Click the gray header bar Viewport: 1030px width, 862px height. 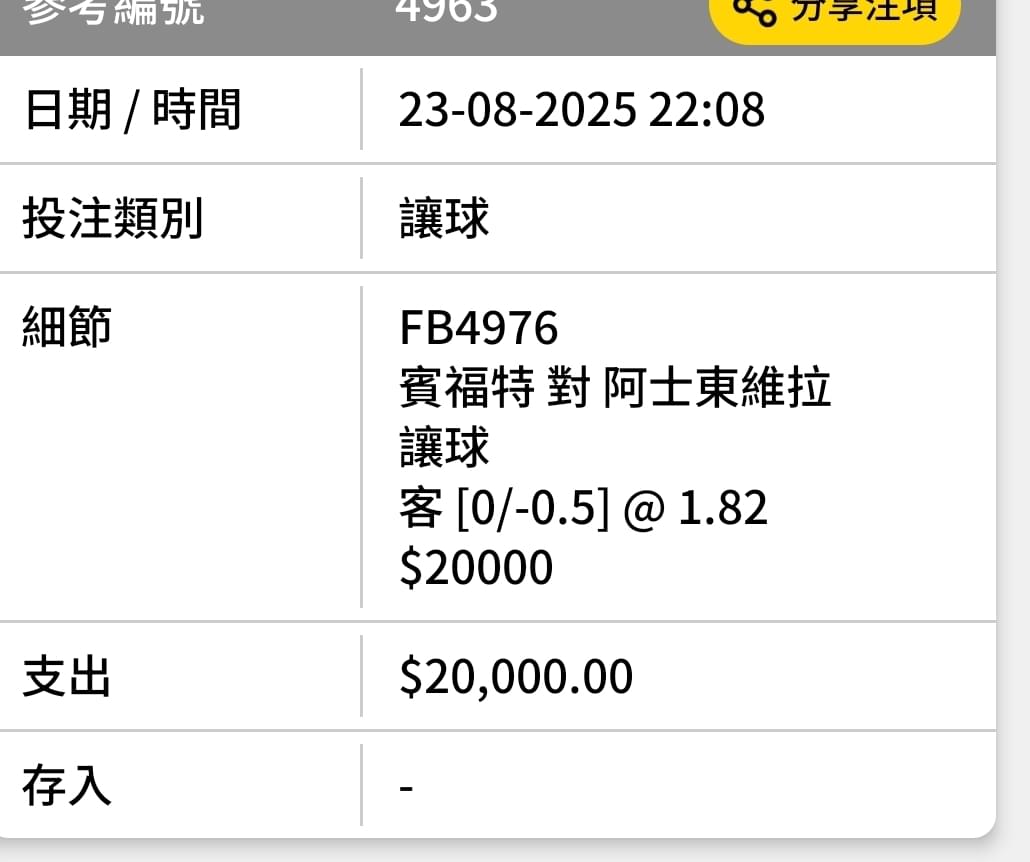(498, 28)
